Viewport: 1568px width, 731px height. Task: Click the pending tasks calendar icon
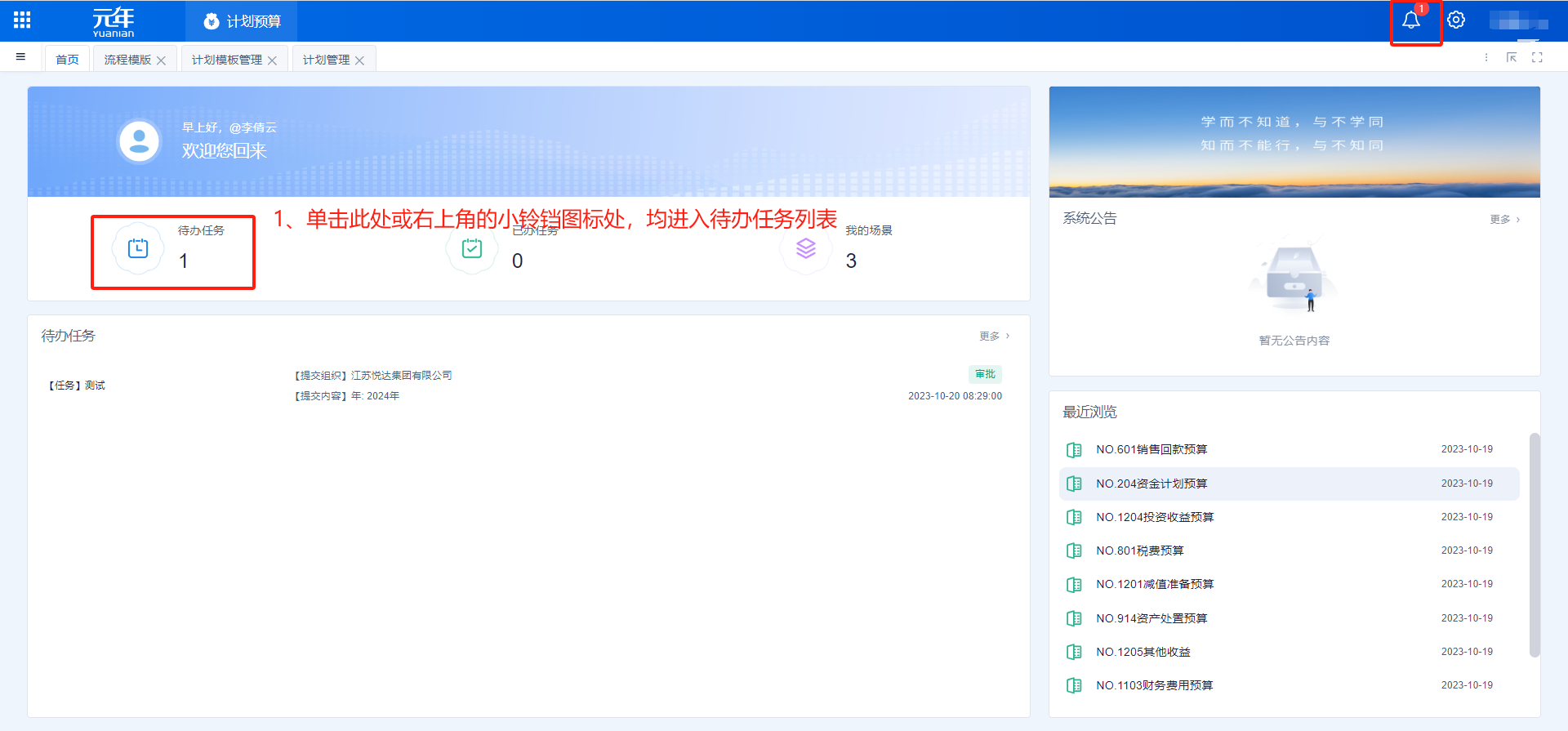click(x=138, y=248)
